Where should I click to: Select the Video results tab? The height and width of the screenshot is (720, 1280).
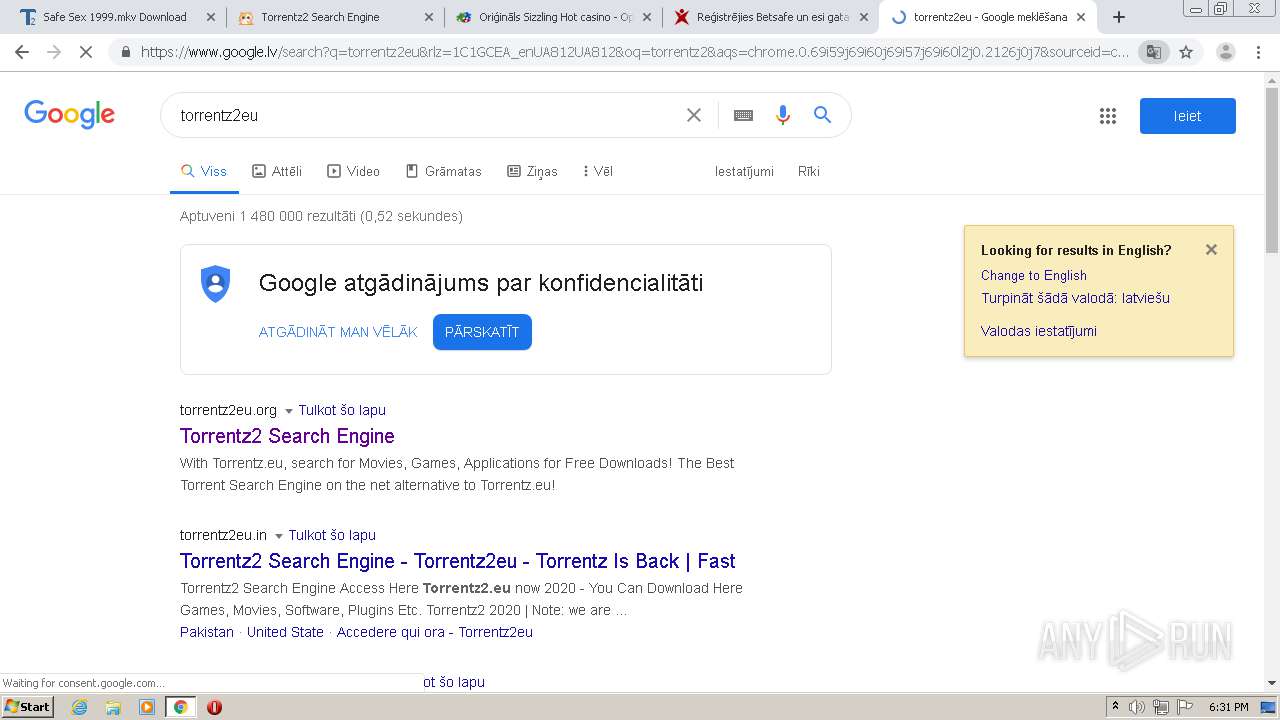coord(354,171)
